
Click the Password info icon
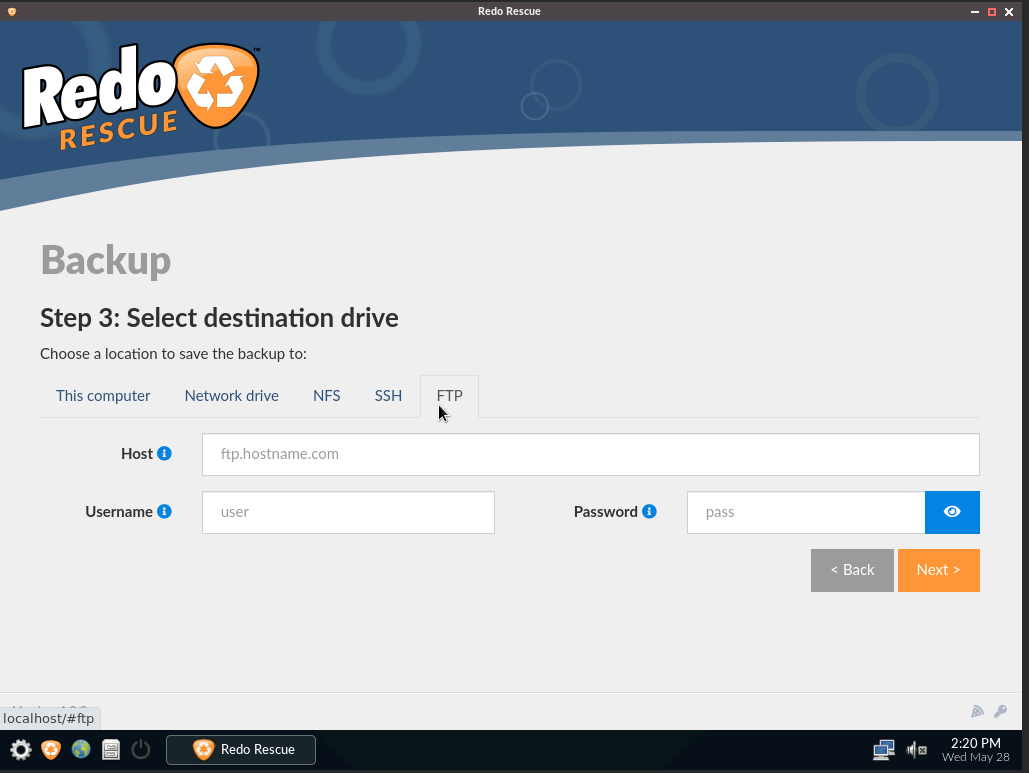point(649,511)
